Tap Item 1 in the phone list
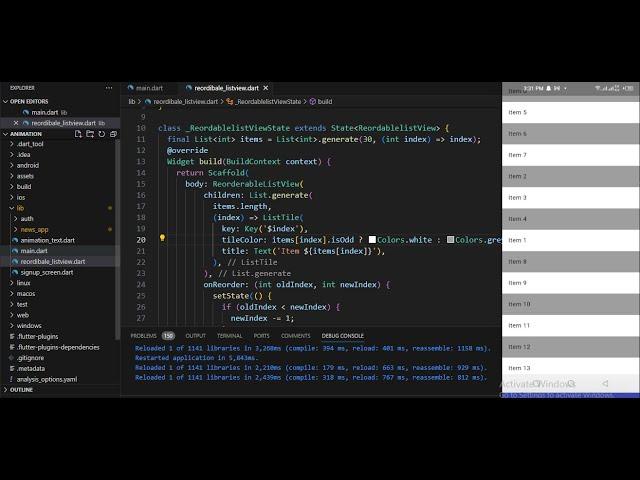Screen dimensions: 640x480 [x=570, y=240]
